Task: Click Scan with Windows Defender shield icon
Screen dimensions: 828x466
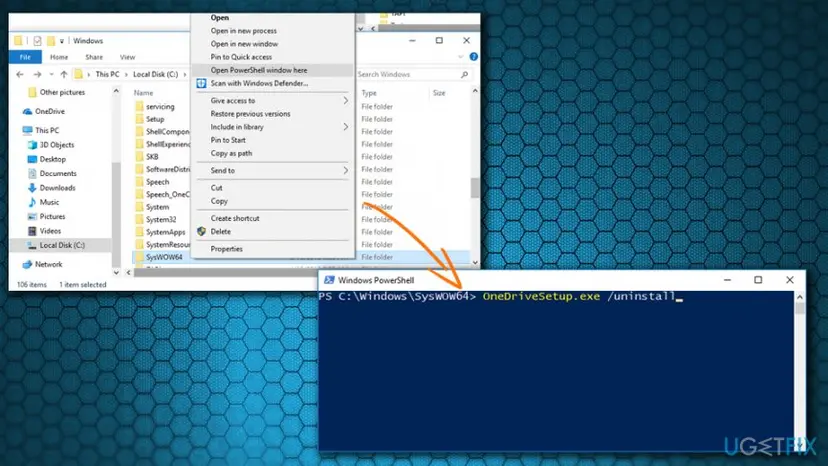Action: [201, 83]
